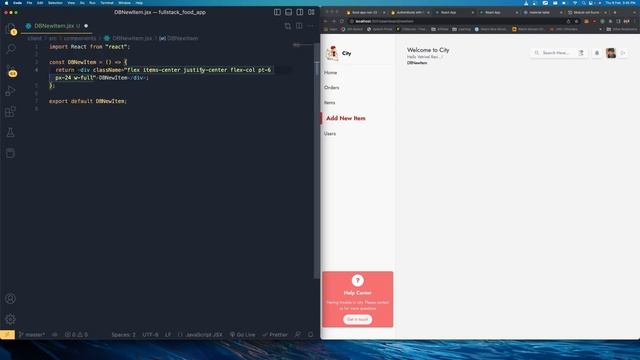Open the View menu in the menu bar
640x360 pixels.
71,3
